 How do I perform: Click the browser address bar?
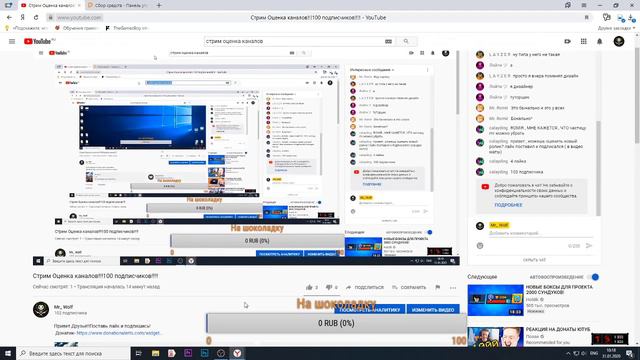tap(318, 18)
